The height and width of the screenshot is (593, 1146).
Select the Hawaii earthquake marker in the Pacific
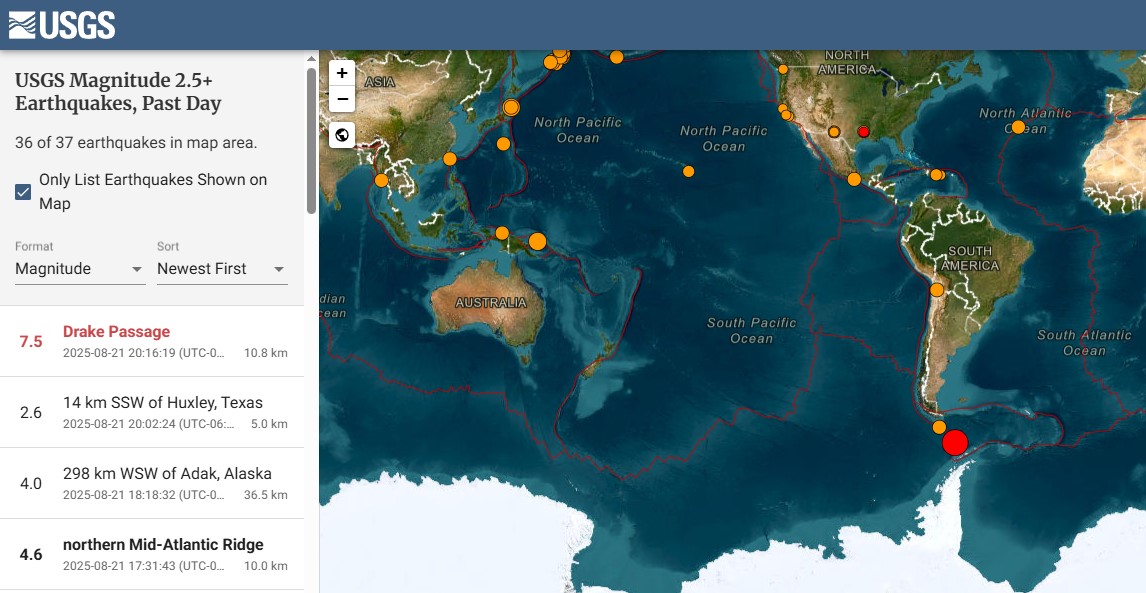(688, 171)
